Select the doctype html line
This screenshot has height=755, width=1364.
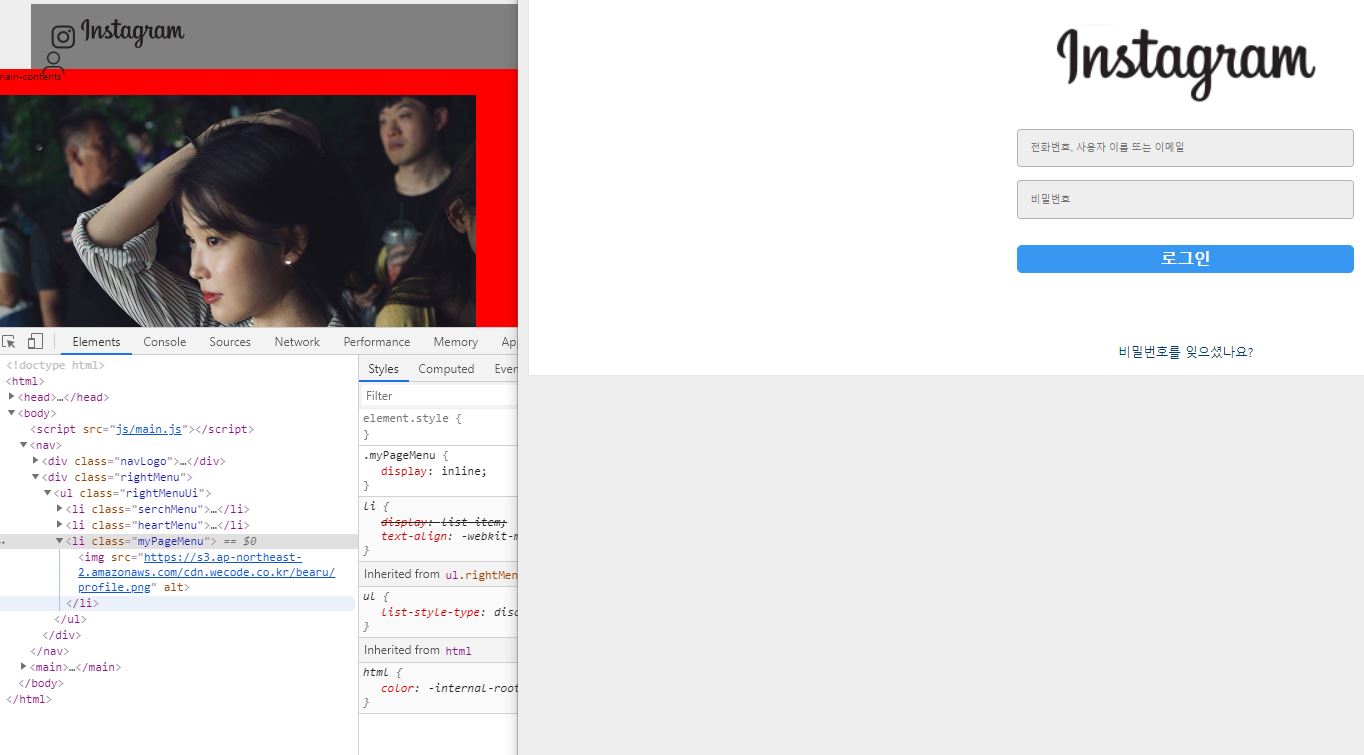click(x=55, y=365)
